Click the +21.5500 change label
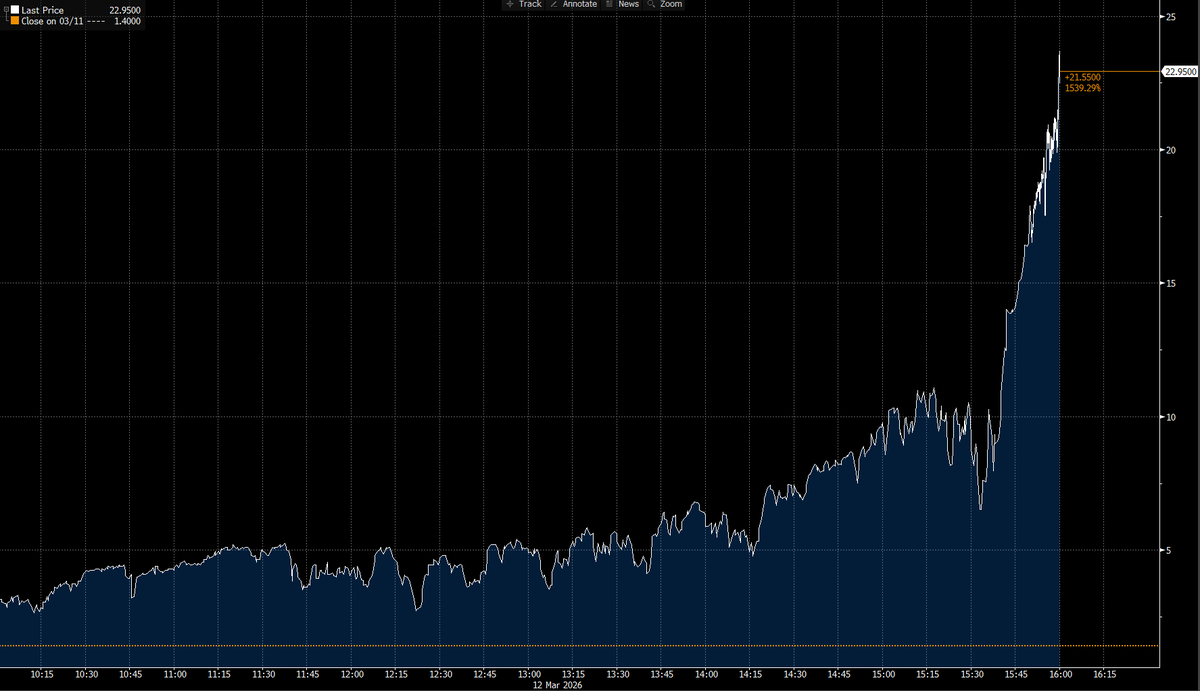The height and width of the screenshot is (691, 1200). tap(1083, 77)
